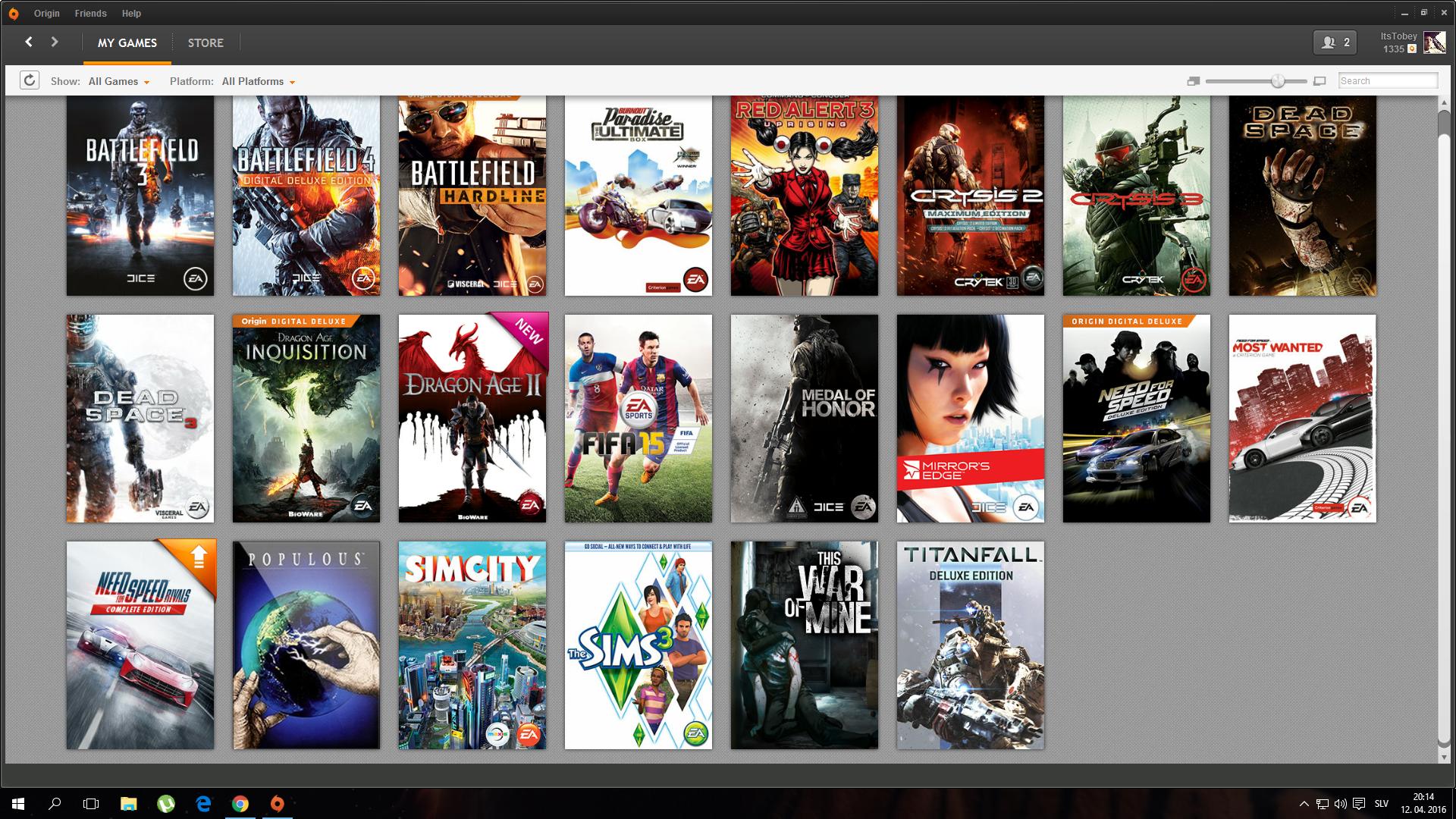The height and width of the screenshot is (819, 1456).
Task: Select the Dead Space tile in the top row
Action: pyautogui.click(x=1303, y=196)
